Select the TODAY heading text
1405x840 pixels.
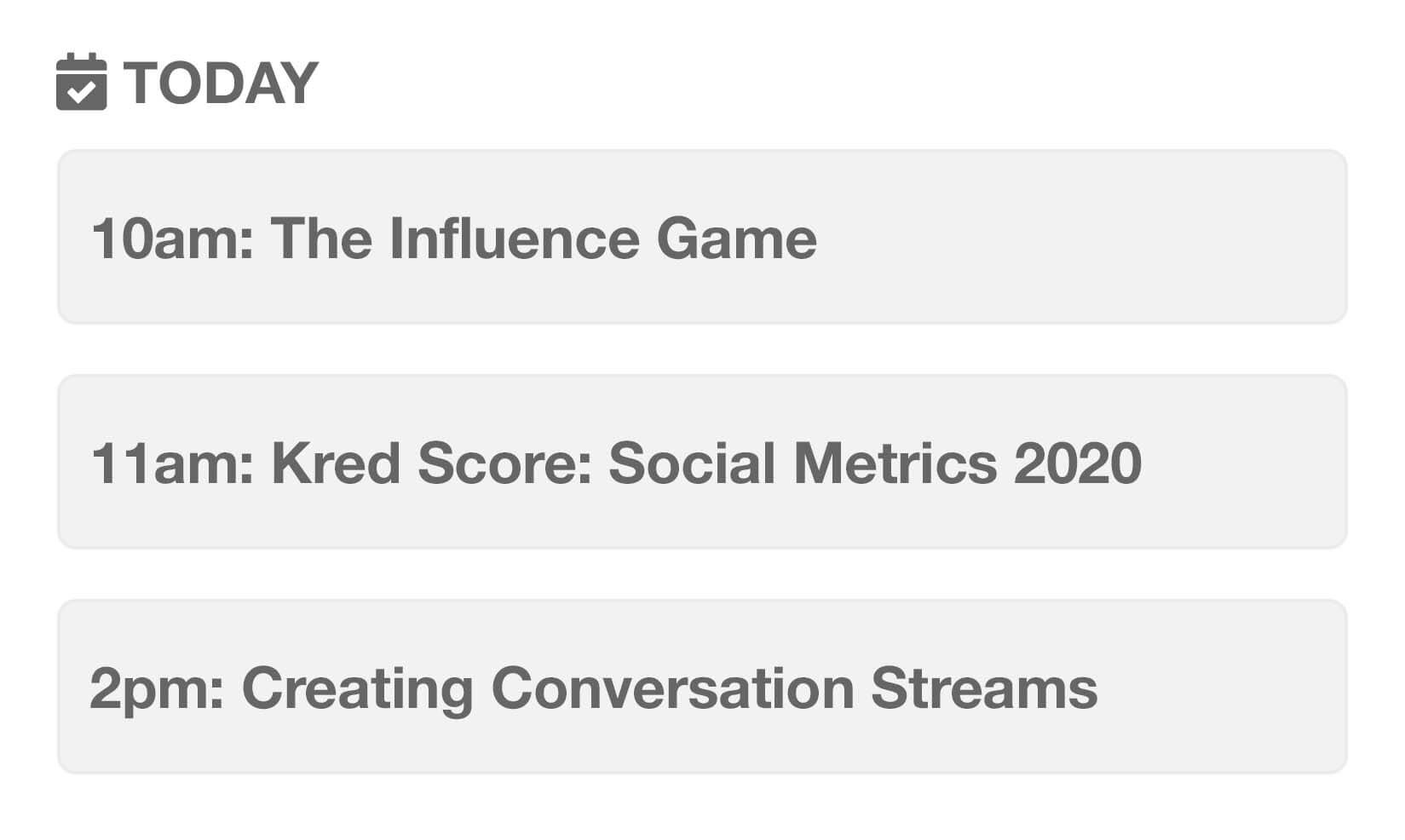(x=221, y=83)
